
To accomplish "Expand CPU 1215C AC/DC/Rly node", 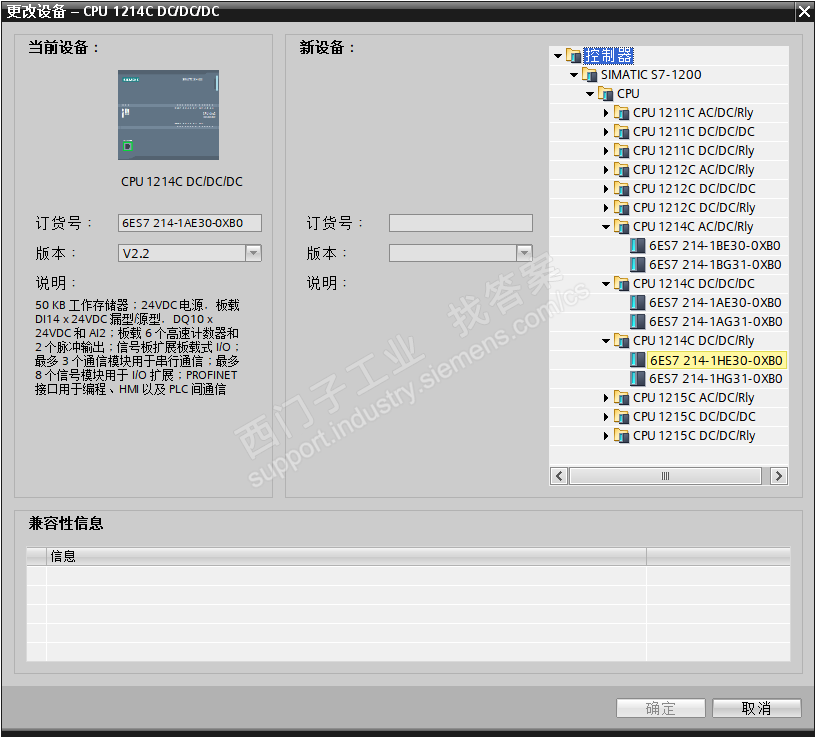I will click(606, 398).
